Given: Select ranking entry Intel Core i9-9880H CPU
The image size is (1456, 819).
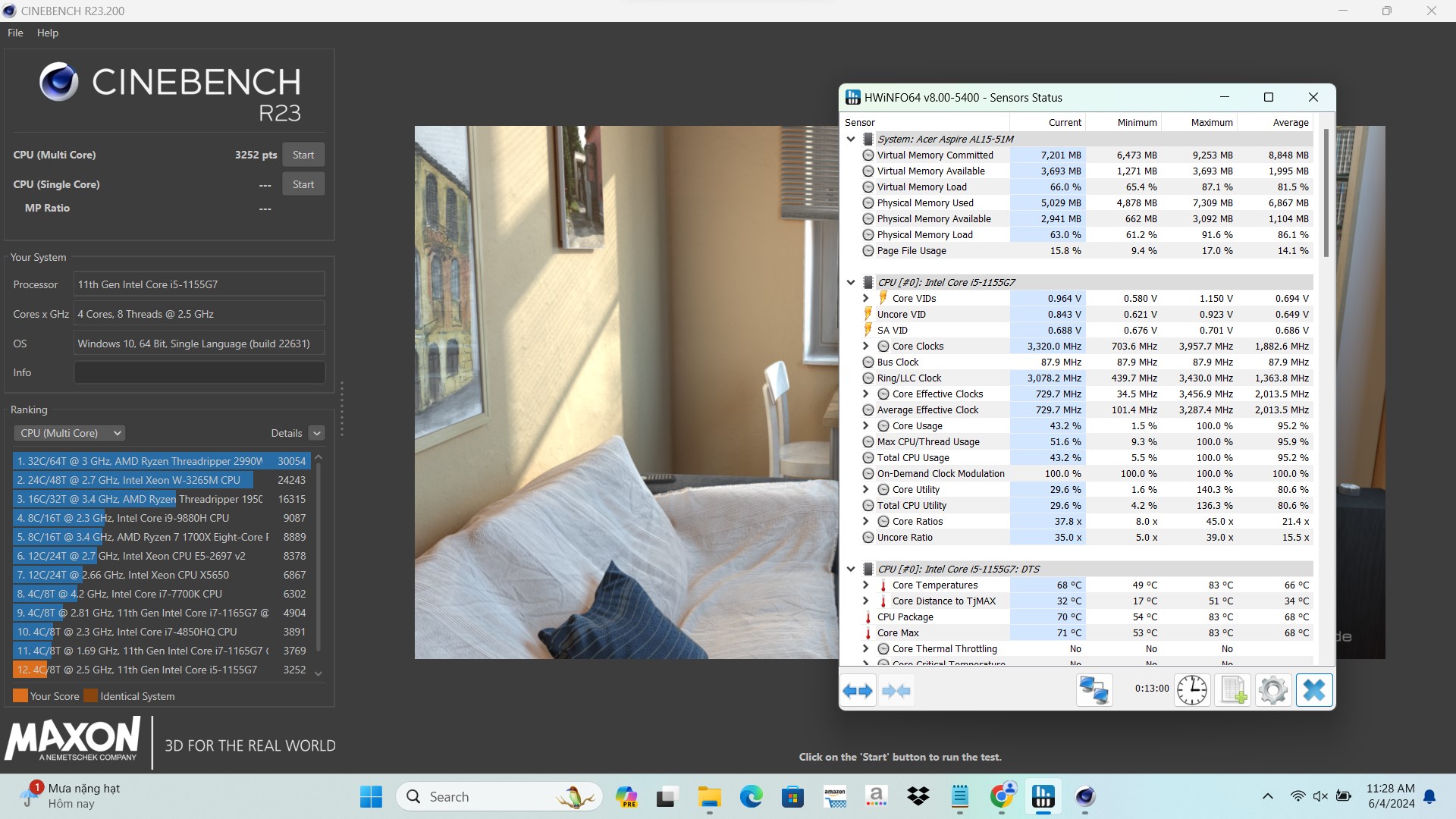Looking at the screenshot, I should (x=162, y=518).
